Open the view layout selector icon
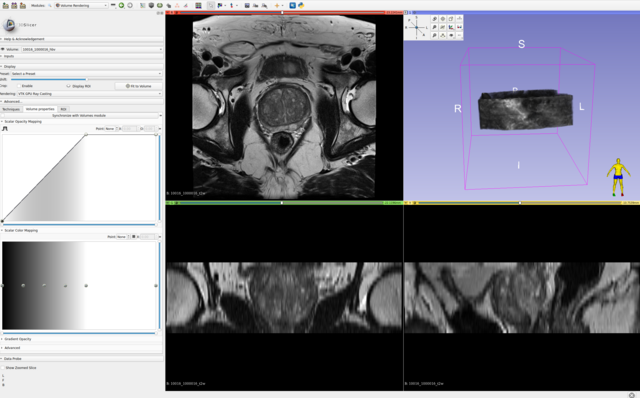The width and height of the screenshot is (640, 398). [x=198, y=5]
